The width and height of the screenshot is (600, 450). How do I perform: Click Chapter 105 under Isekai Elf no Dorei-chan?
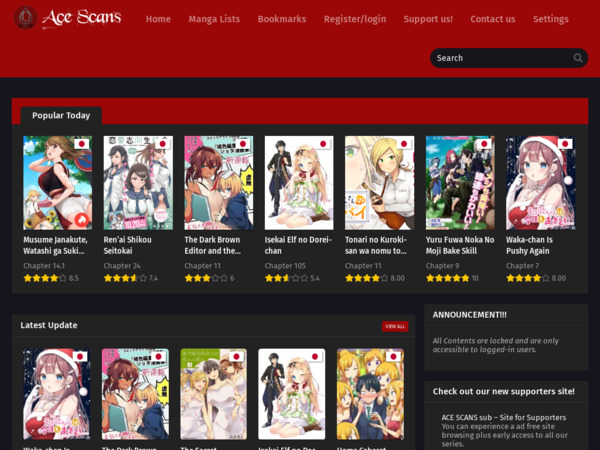285,266
